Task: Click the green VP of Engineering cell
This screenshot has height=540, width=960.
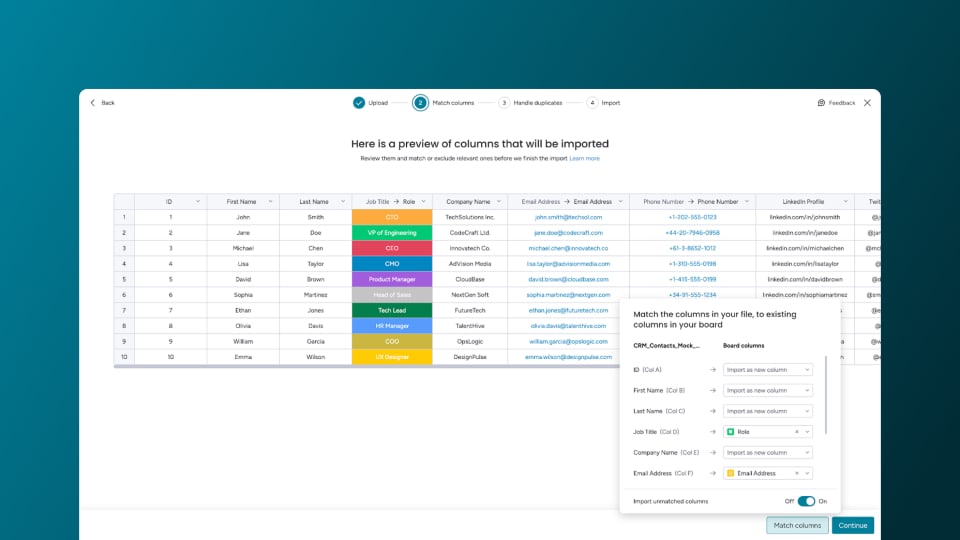Action: coord(392,233)
